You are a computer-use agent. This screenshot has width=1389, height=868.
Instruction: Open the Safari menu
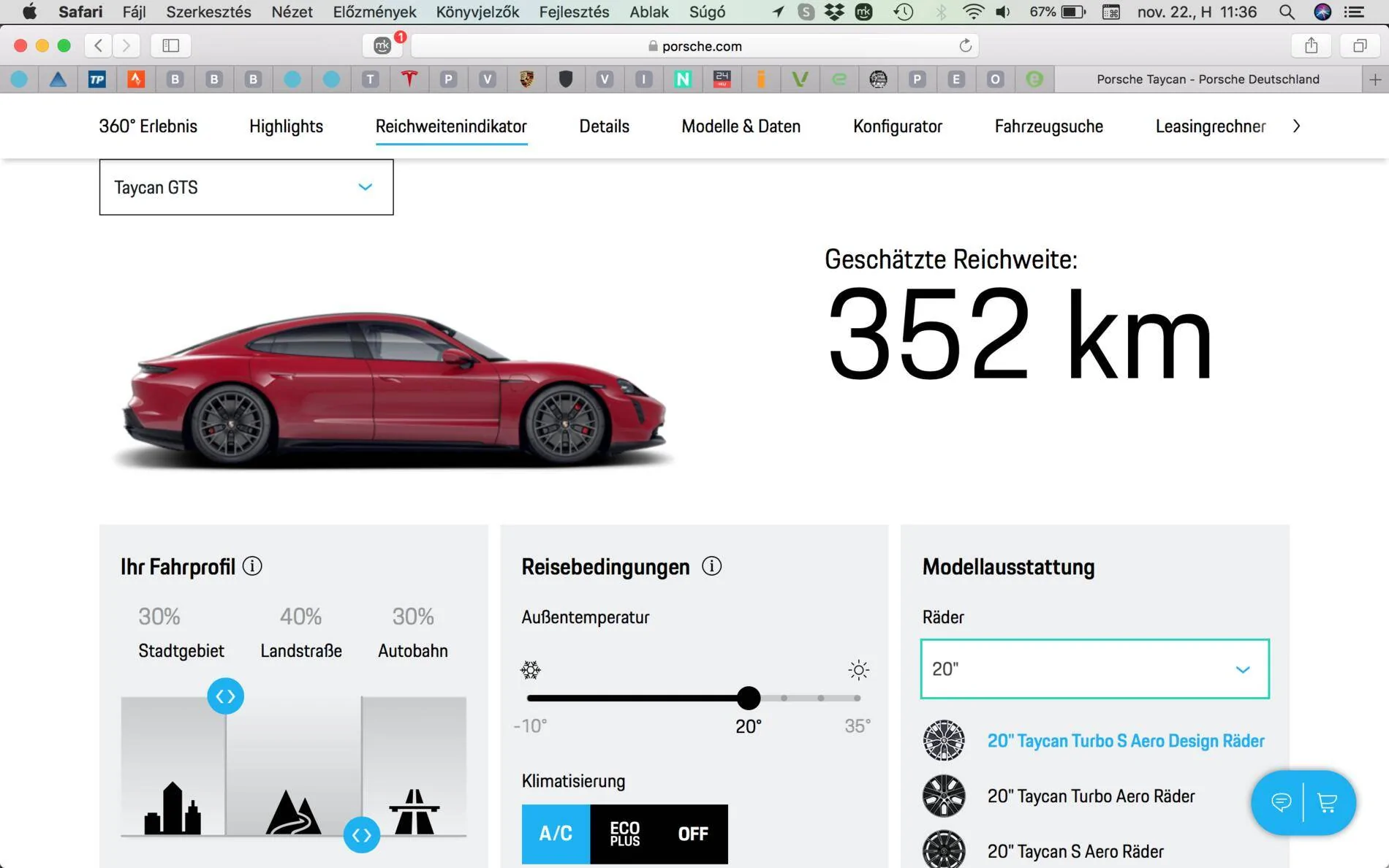tap(80, 12)
